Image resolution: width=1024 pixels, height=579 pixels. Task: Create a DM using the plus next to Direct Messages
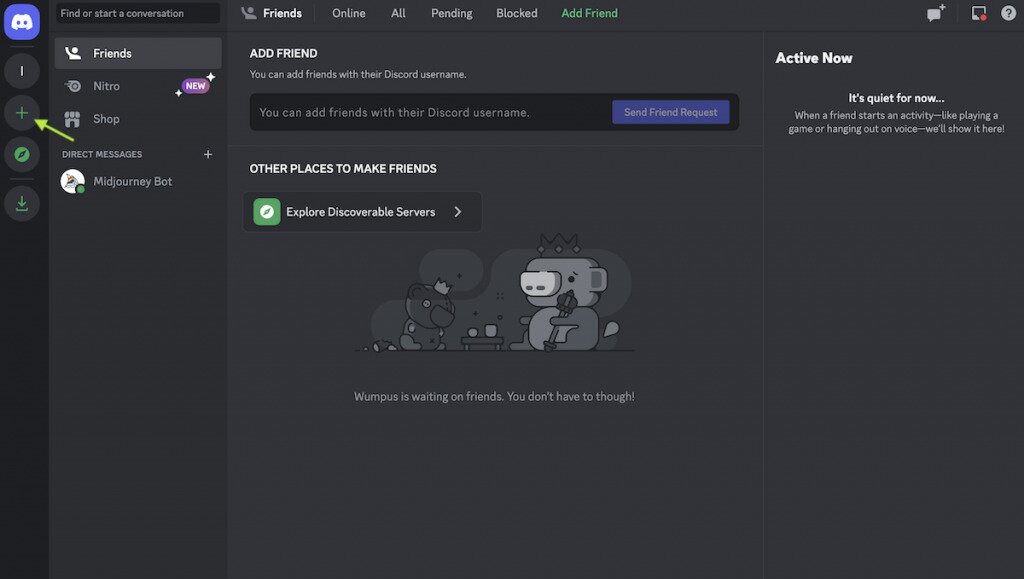207,154
